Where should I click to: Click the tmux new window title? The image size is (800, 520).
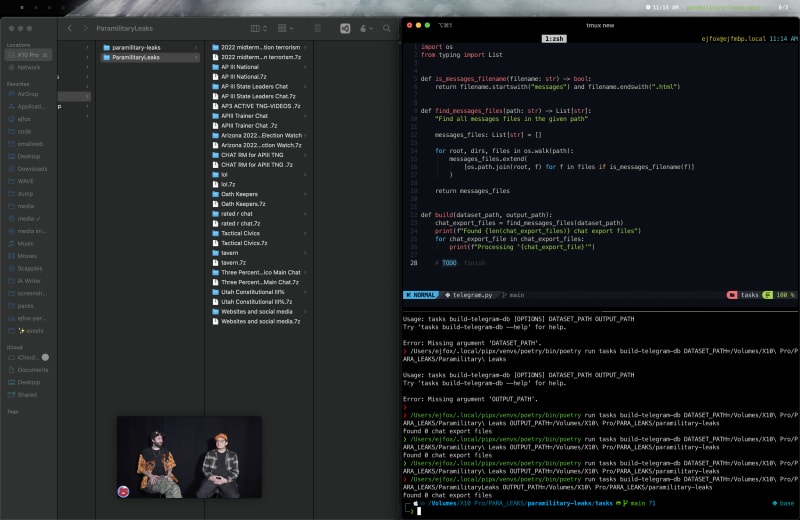(600, 25)
